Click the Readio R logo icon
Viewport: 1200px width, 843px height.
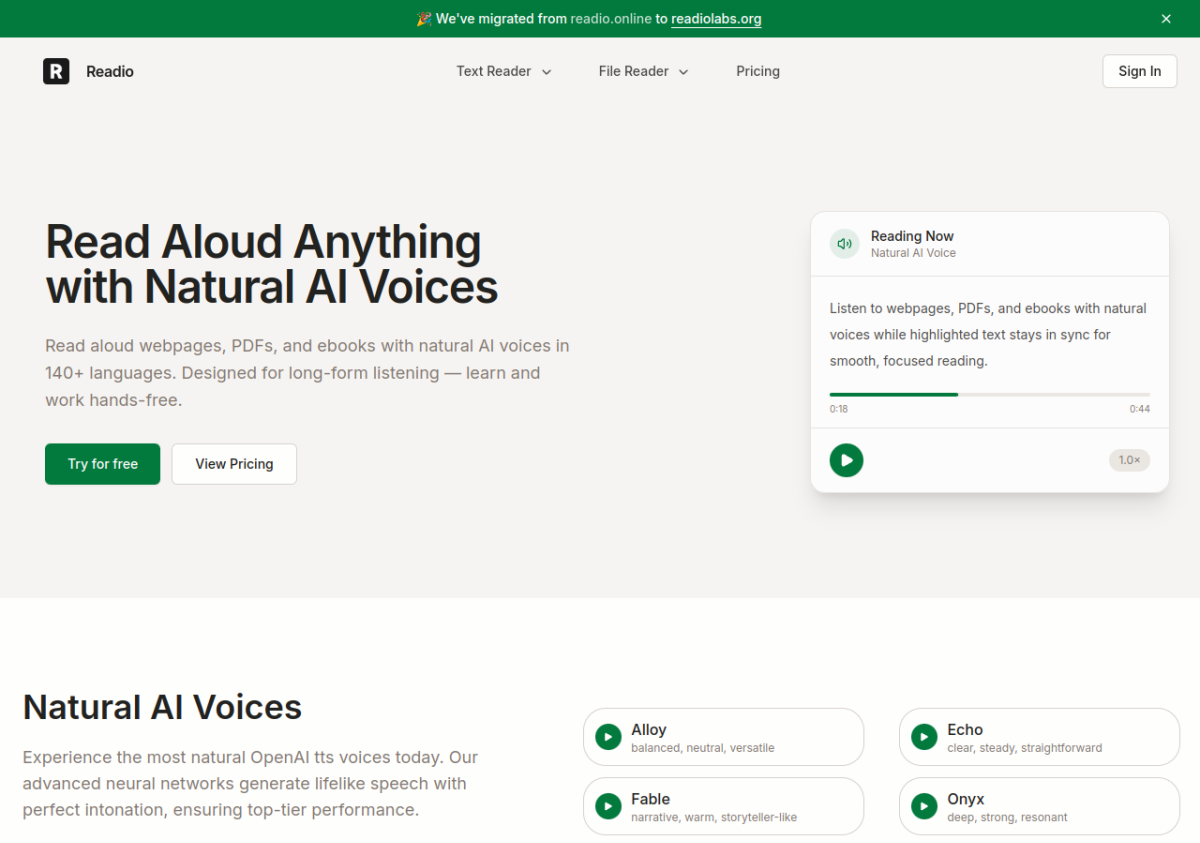pyautogui.click(x=56, y=71)
